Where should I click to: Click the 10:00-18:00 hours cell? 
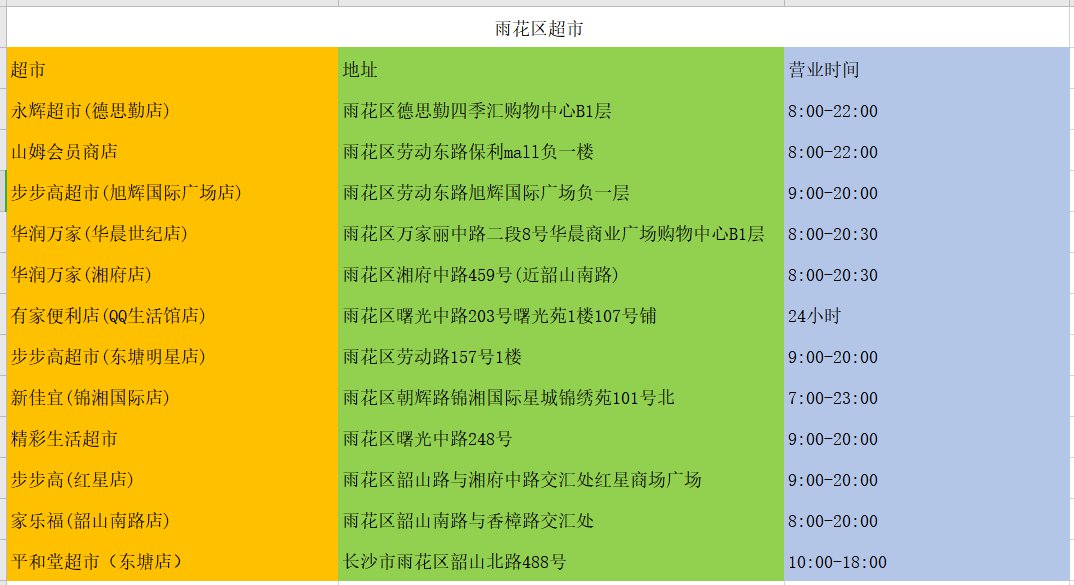[x=927, y=562]
